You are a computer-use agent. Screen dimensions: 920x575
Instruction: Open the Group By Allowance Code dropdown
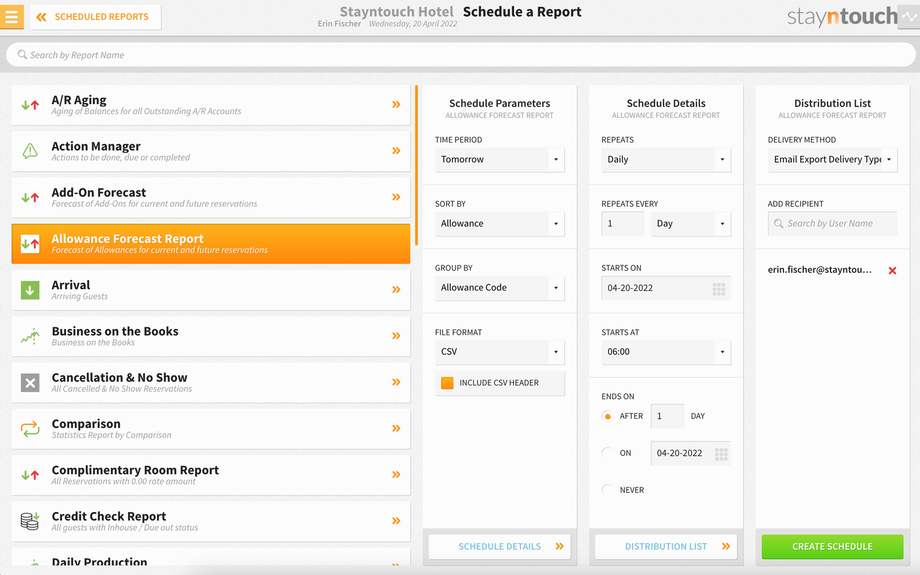coord(500,288)
